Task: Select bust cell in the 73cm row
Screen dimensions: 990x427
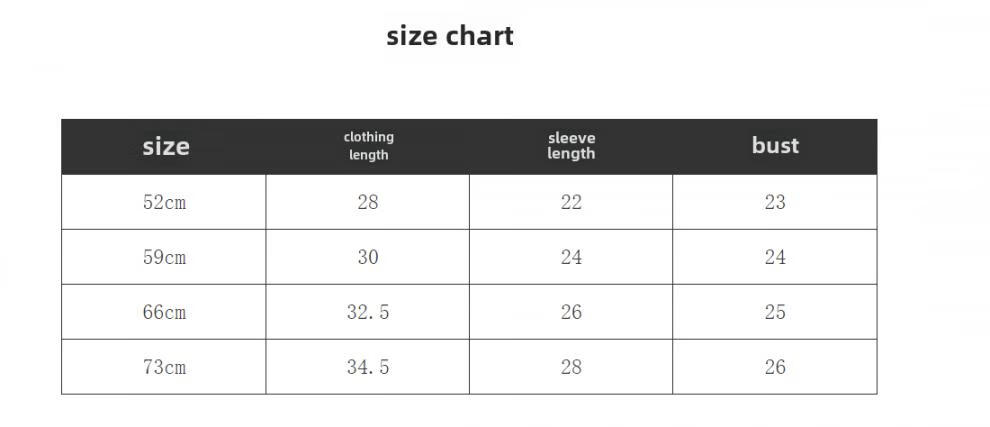Action: (775, 367)
